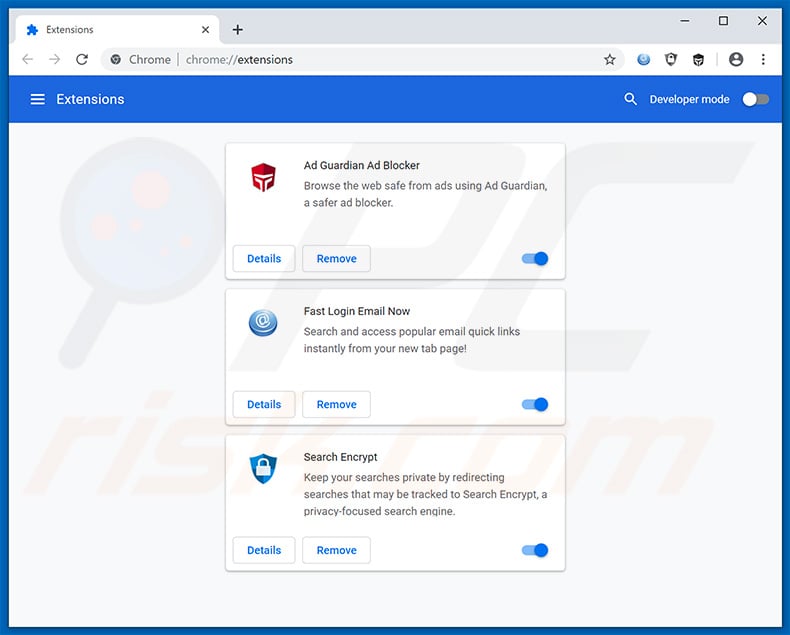Open Details for Fast Login Email Now
Viewport: 790px width, 635px height.
pyautogui.click(x=264, y=404)
